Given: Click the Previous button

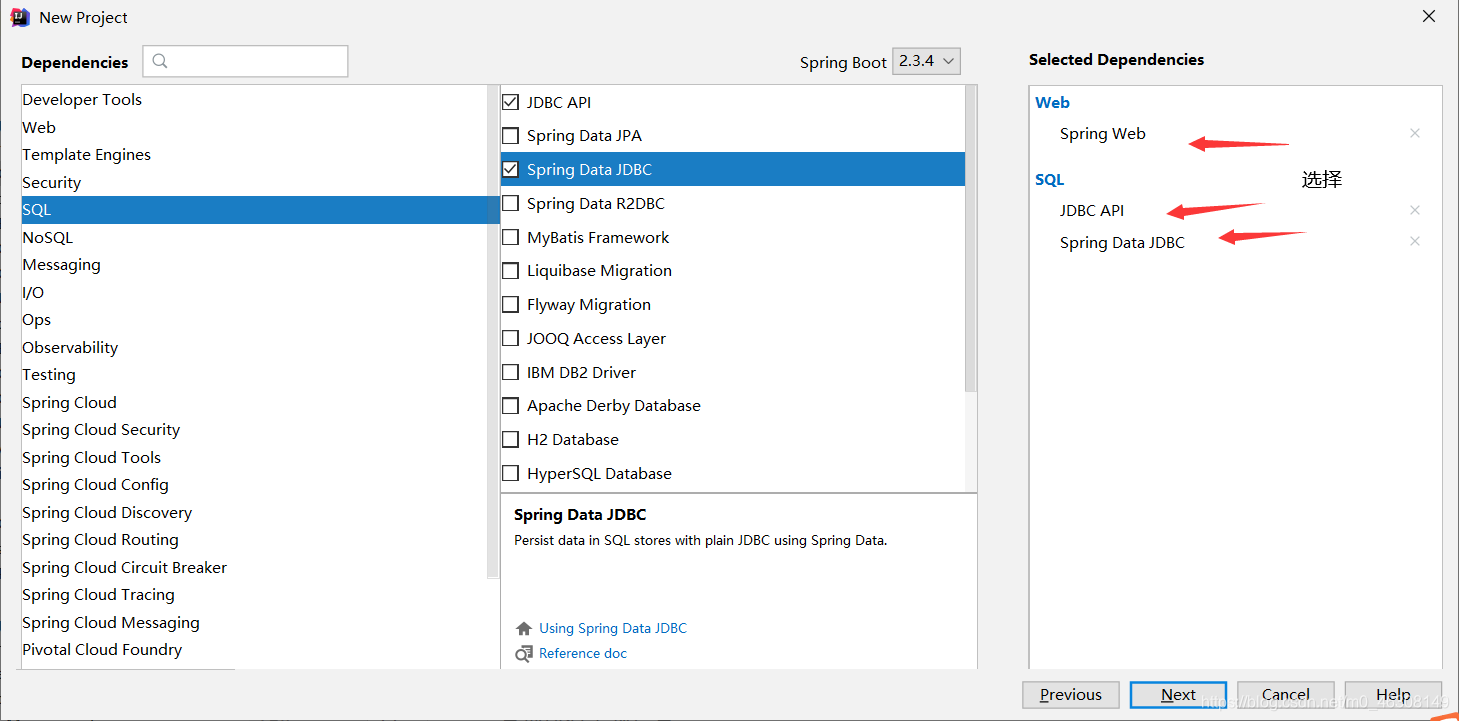Looking at the screenshot, I should (x=1070, y=695).
